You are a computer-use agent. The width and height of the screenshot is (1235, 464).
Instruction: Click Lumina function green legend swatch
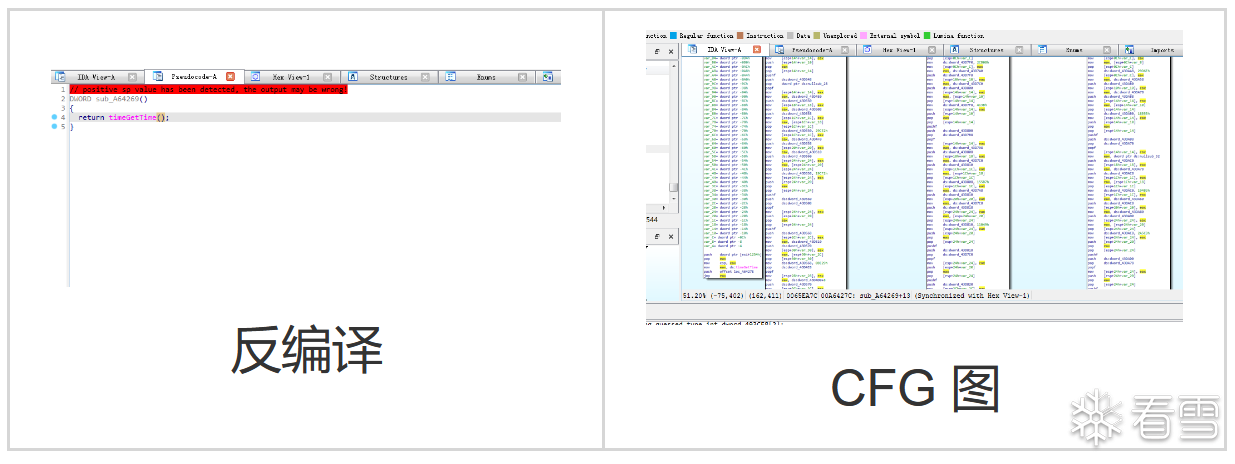(929, 36)
